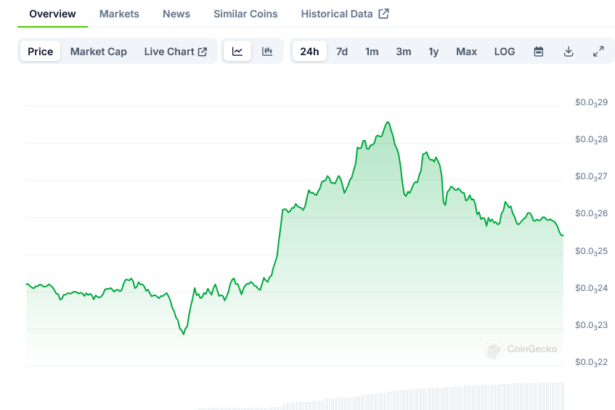The image size is (615, 410).
Task: Expand chart to fullscreen
Action: coord(598,51)
